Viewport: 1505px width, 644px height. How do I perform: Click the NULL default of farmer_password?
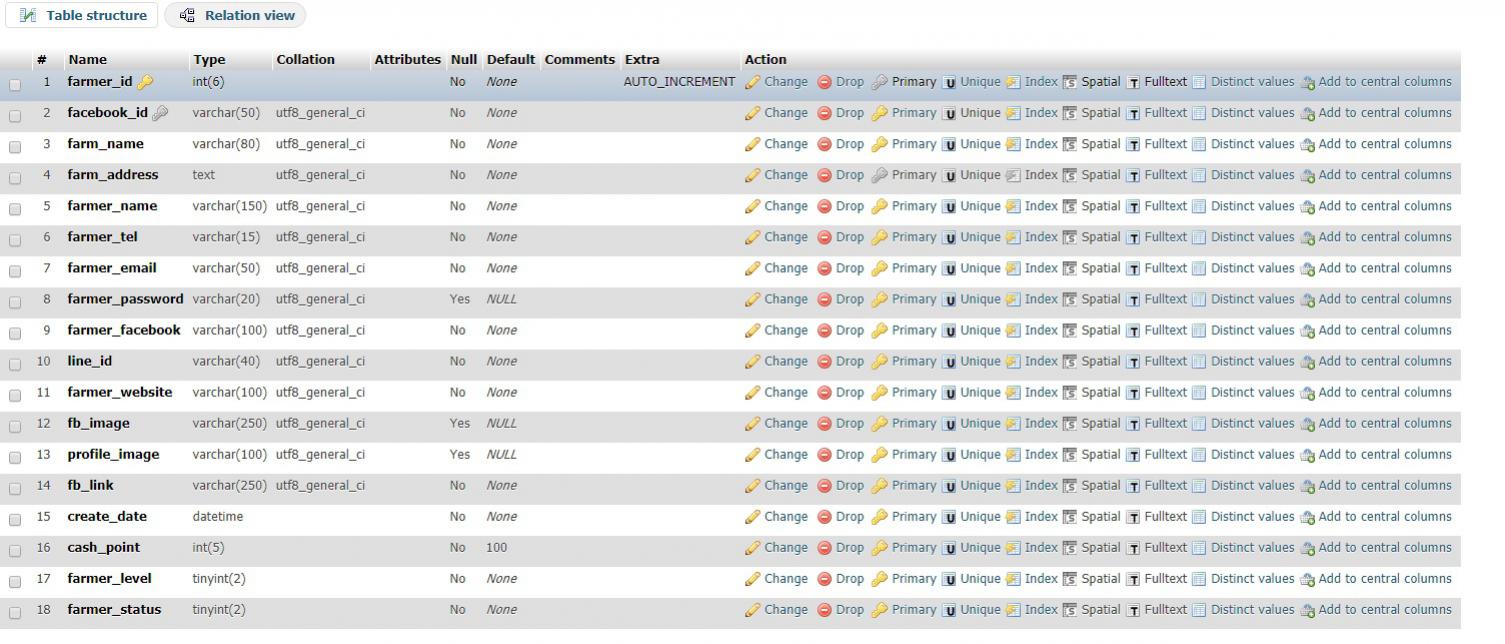coord(502,299)
